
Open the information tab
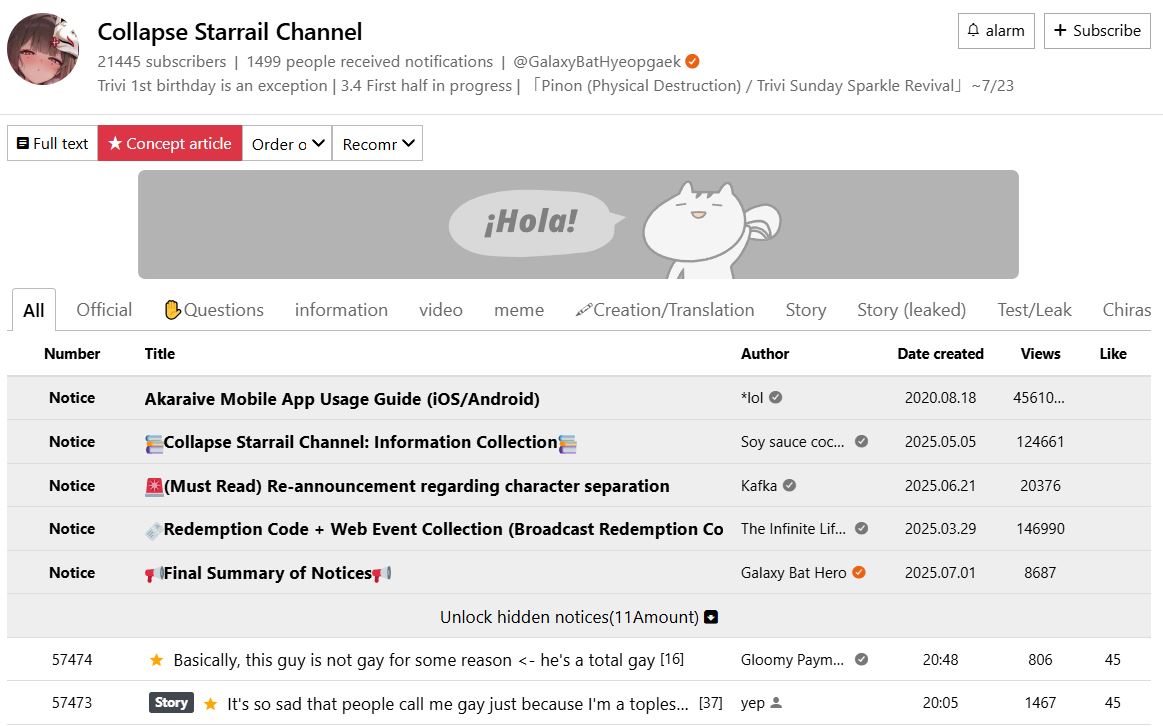pos(341,310)
